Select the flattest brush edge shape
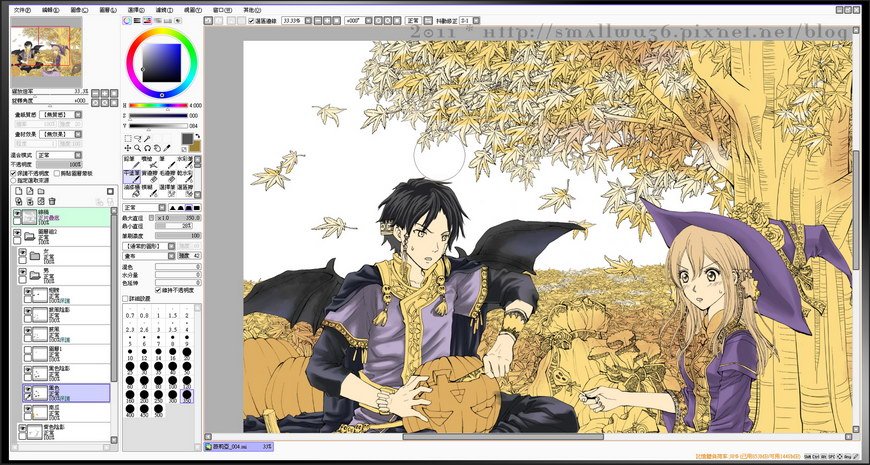 (196, 208)
